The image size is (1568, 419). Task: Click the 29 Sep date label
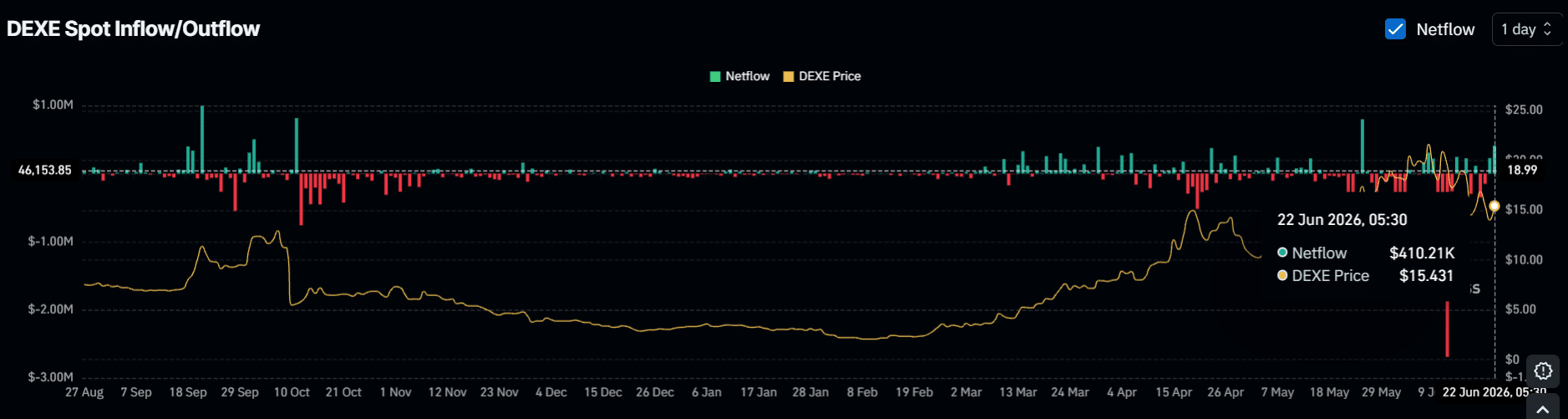240,391
